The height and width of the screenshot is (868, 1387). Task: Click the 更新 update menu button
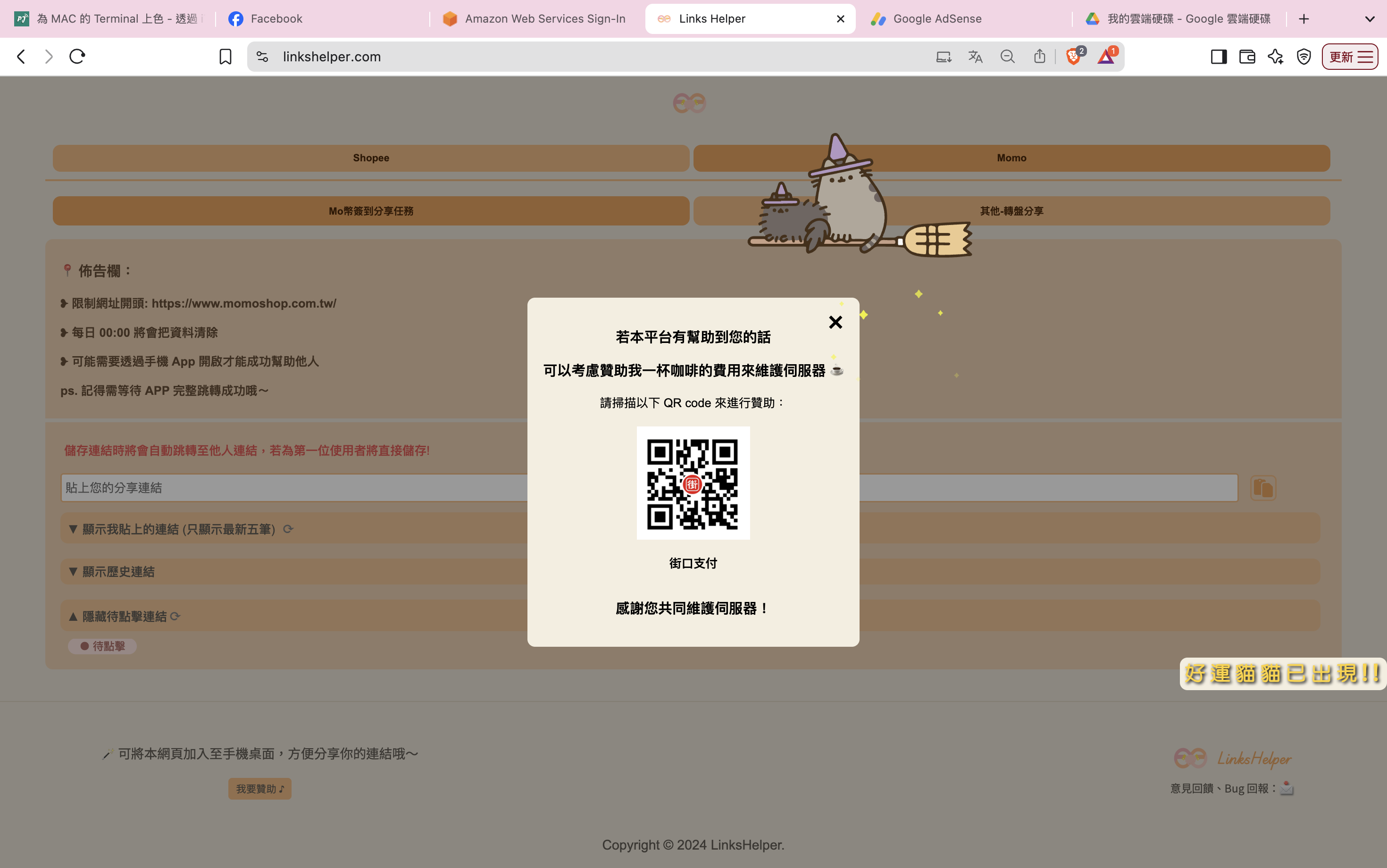coord(1350,56)
